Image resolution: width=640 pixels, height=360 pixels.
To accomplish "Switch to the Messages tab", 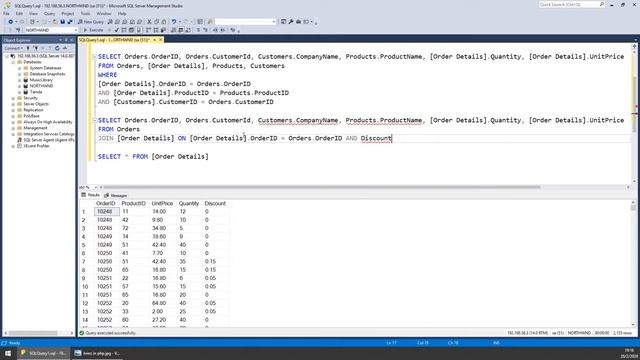I will point(116,196).
